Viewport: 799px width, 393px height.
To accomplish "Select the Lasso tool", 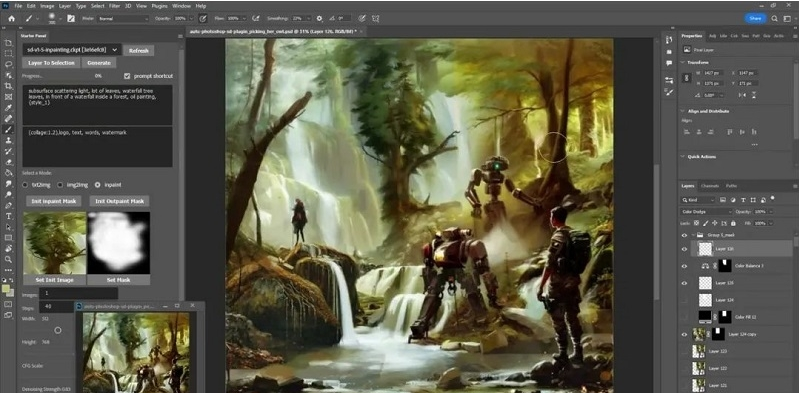I will click(x=9, y=64).
